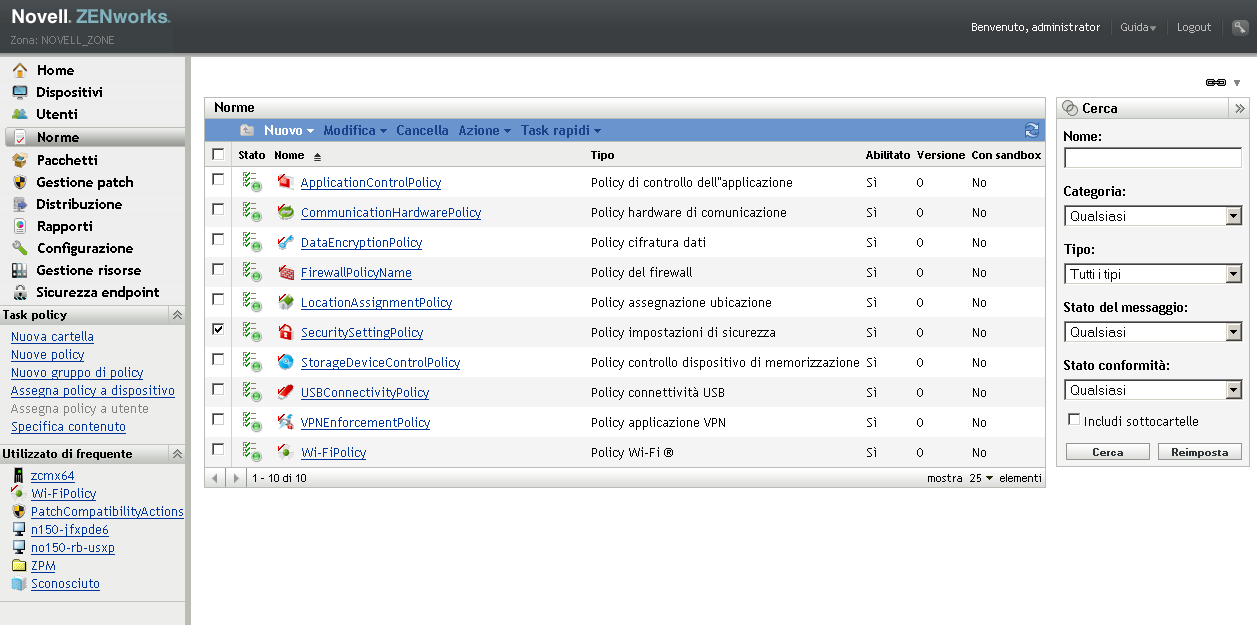The image size is (1257, 625).
Task: Click the FirewallPolicyName red firewall icon
Action: point(285,273)
